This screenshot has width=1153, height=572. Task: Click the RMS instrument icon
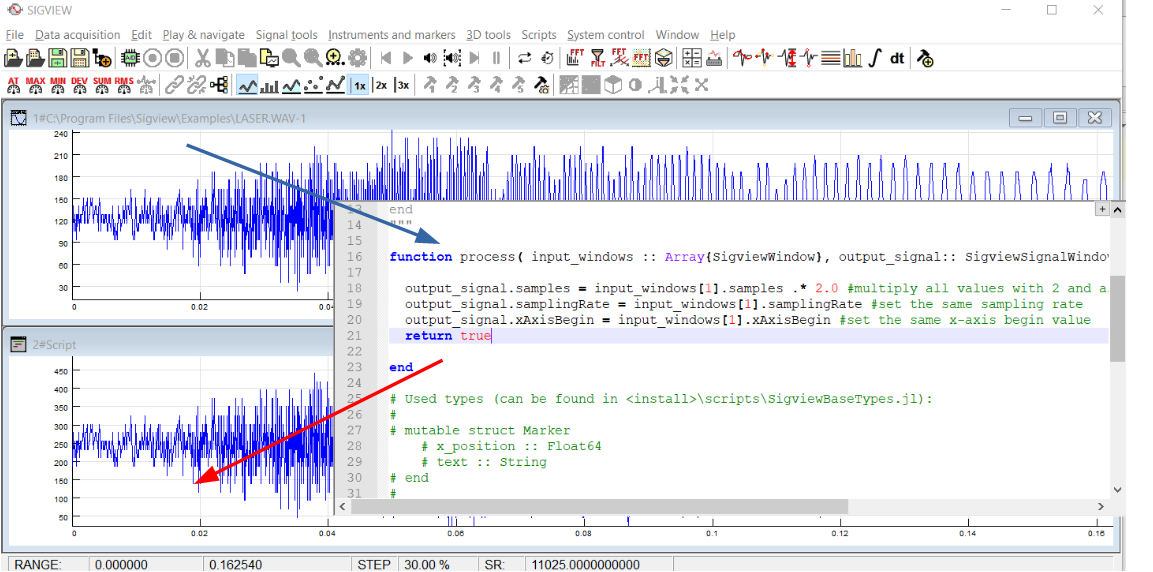(x=124, y=84)
